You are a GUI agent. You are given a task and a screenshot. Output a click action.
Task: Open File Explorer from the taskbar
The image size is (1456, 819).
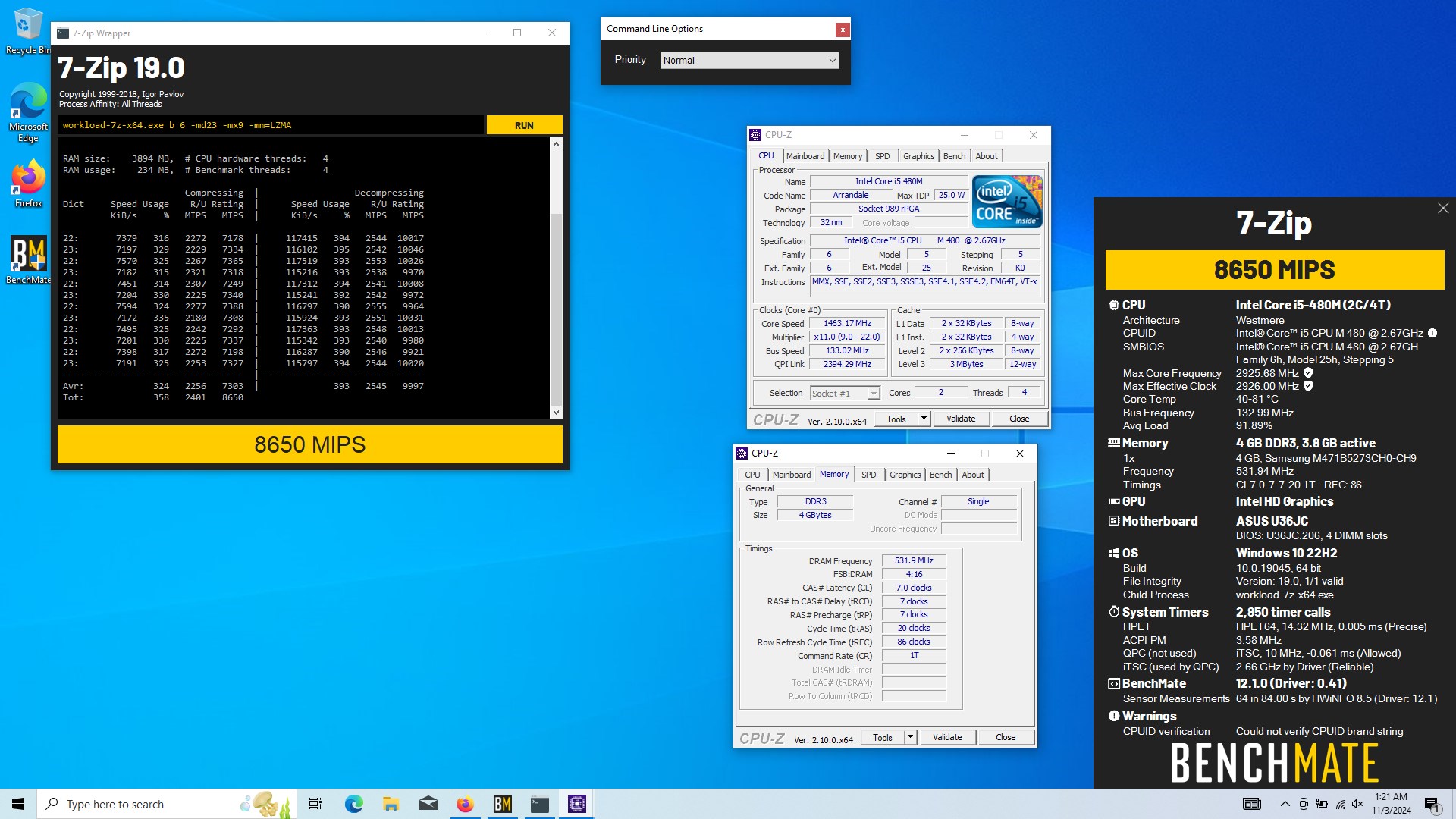(391, 804)
